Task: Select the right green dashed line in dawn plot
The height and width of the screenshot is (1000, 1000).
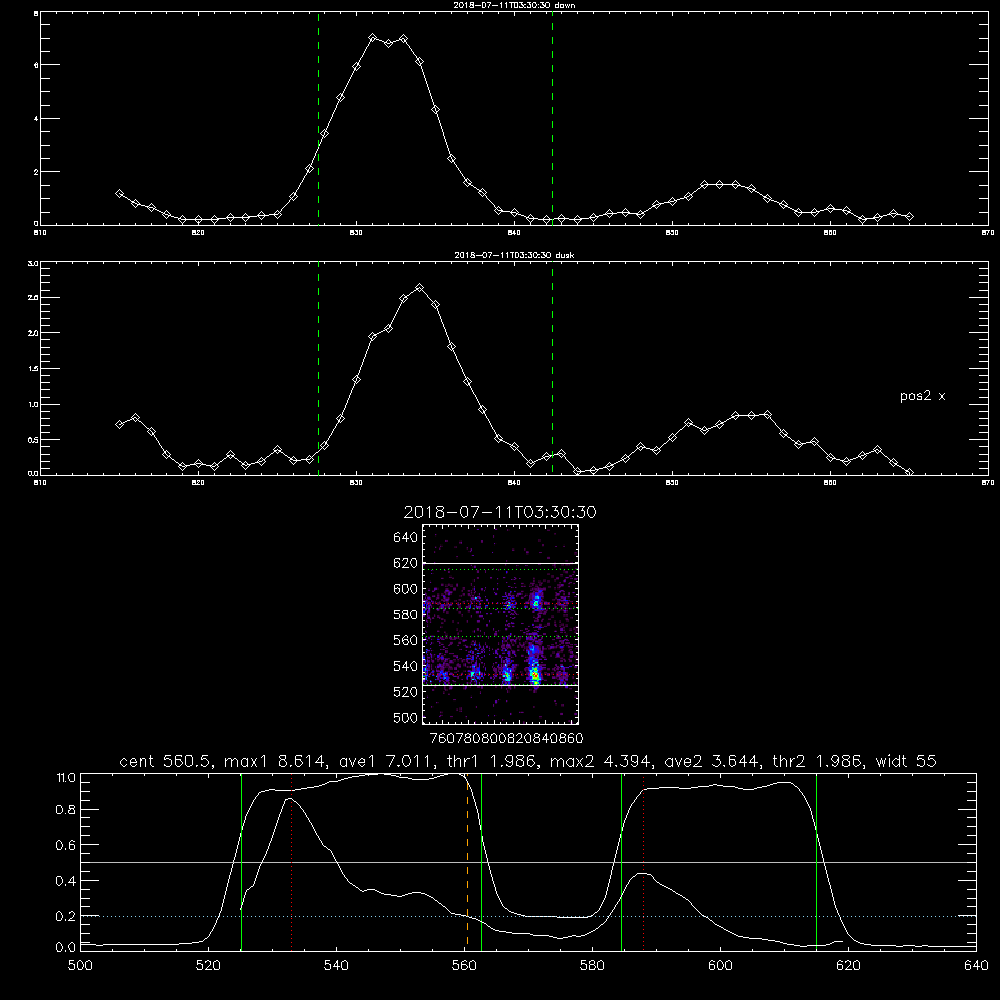Action: click(x=552, y=118)
